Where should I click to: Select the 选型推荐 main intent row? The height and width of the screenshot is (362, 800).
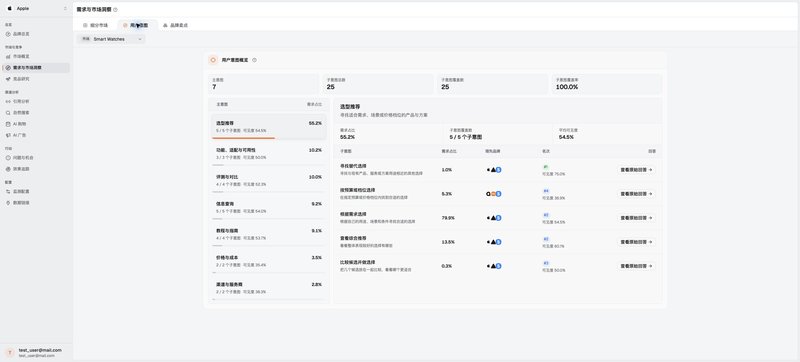tap(268, 127)
